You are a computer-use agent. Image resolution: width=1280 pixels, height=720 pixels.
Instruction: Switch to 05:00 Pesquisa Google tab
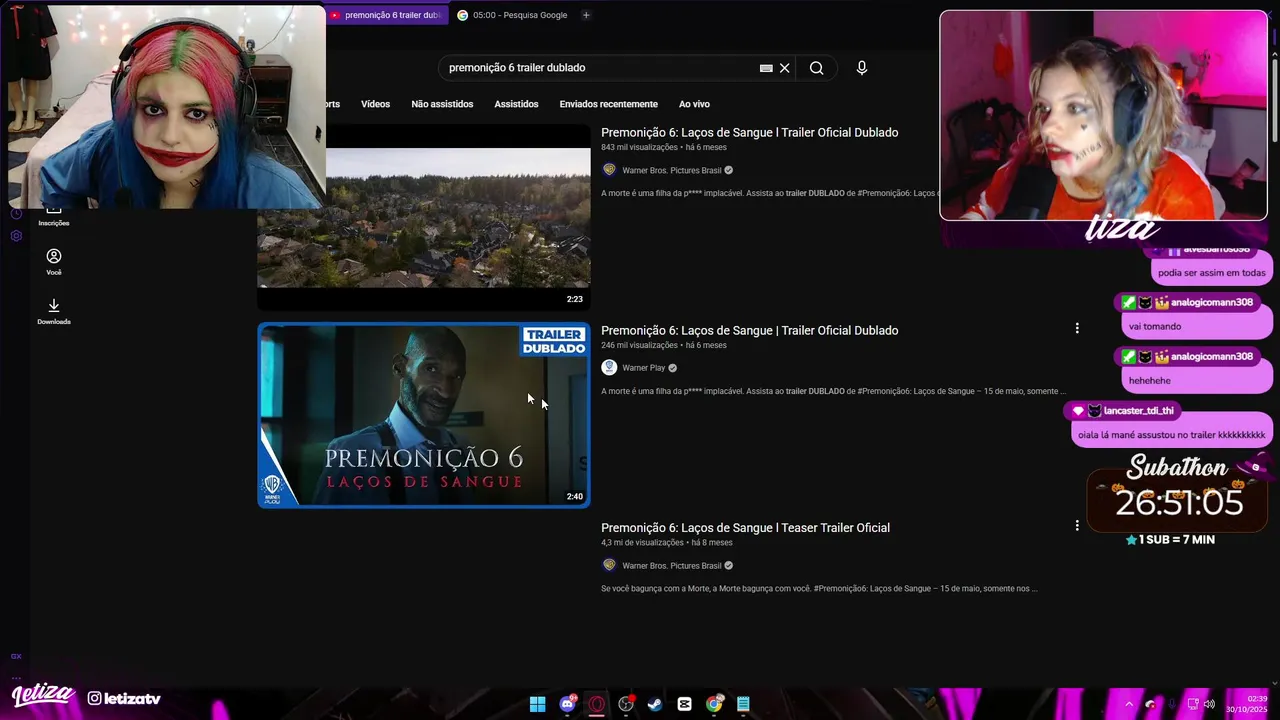(x=512, y=15)
